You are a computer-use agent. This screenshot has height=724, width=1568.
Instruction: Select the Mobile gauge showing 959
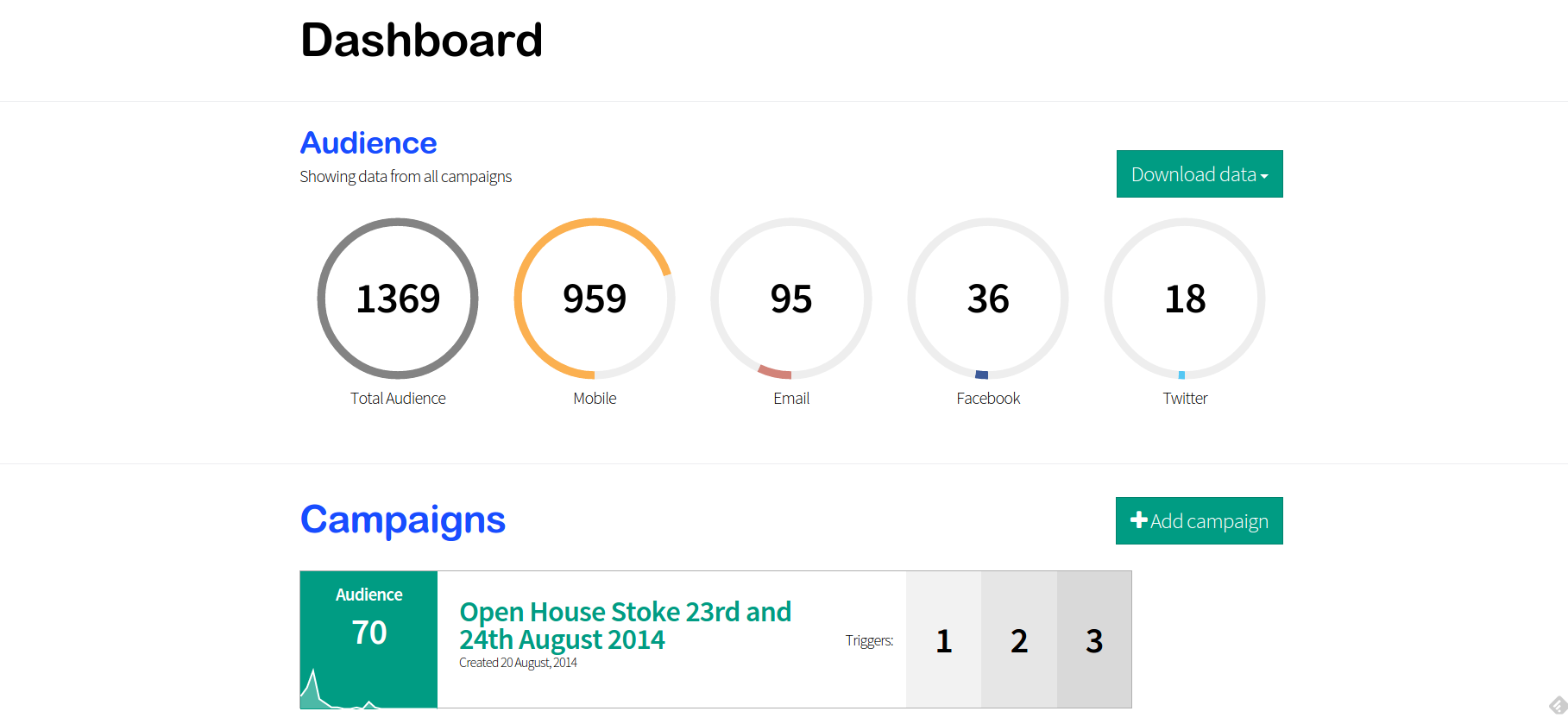595,299
